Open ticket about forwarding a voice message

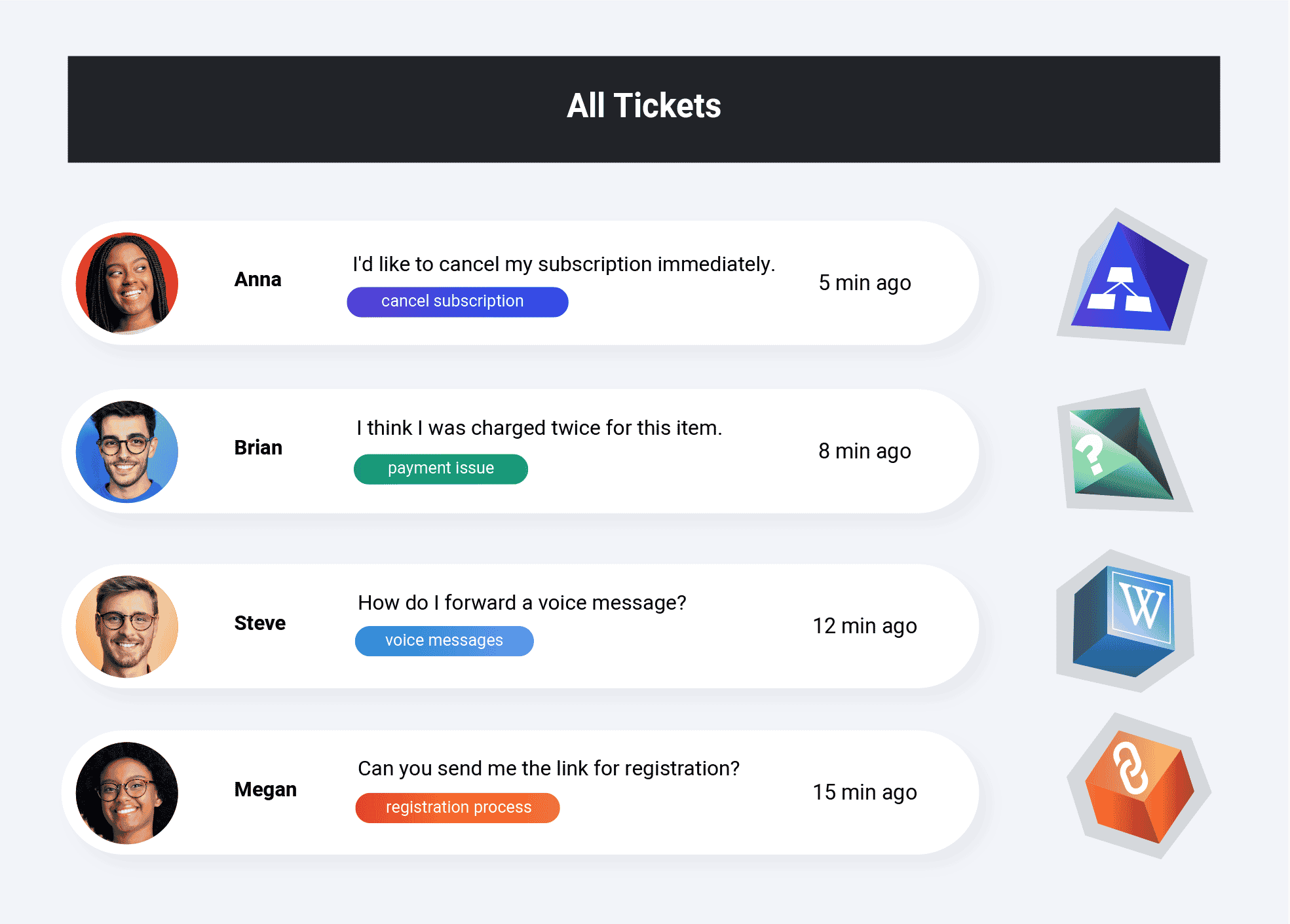pos(521,626)
